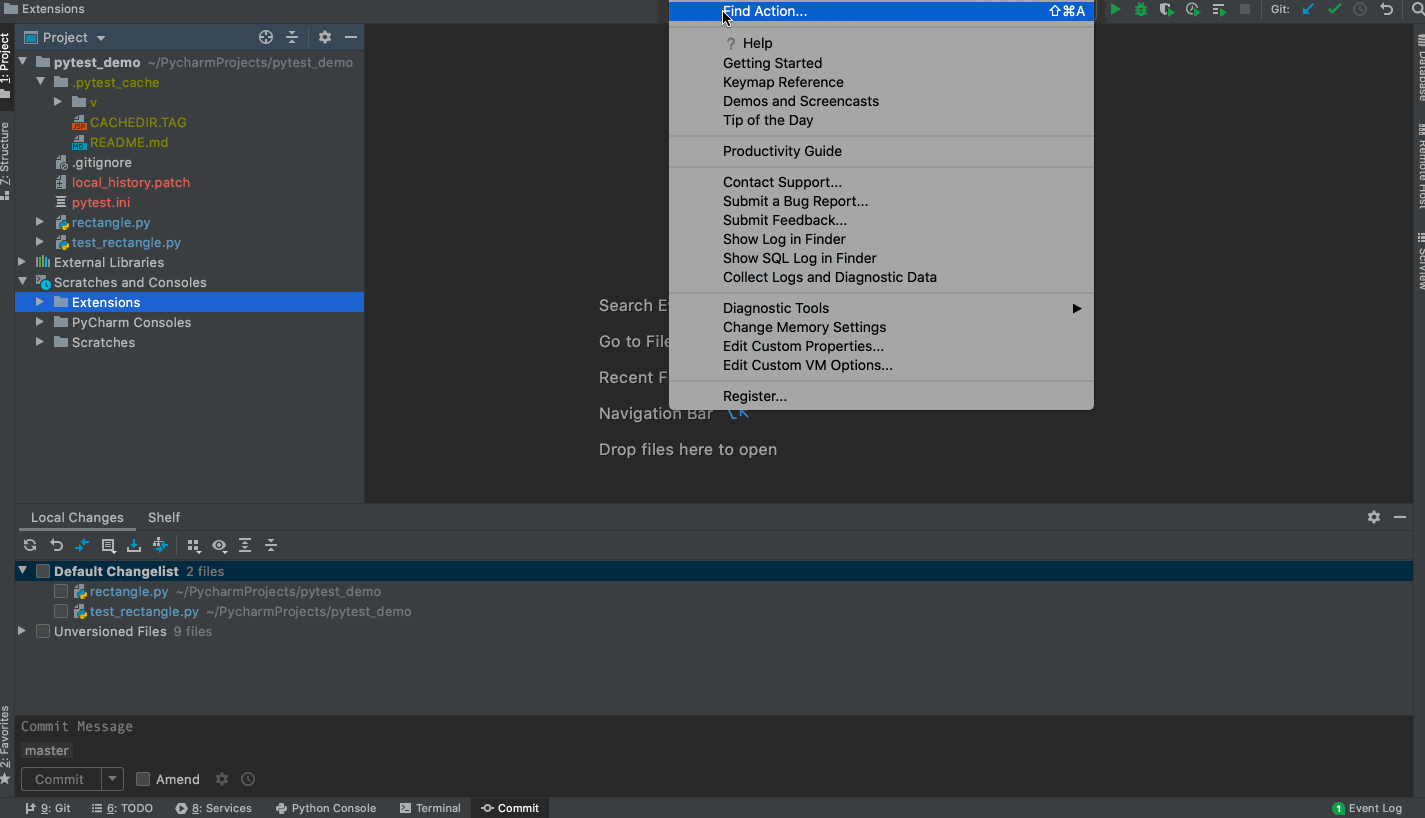The width and height of the screenshot is (1425, 818).
Task: Open Project panel gear settings
Action: 325,37
